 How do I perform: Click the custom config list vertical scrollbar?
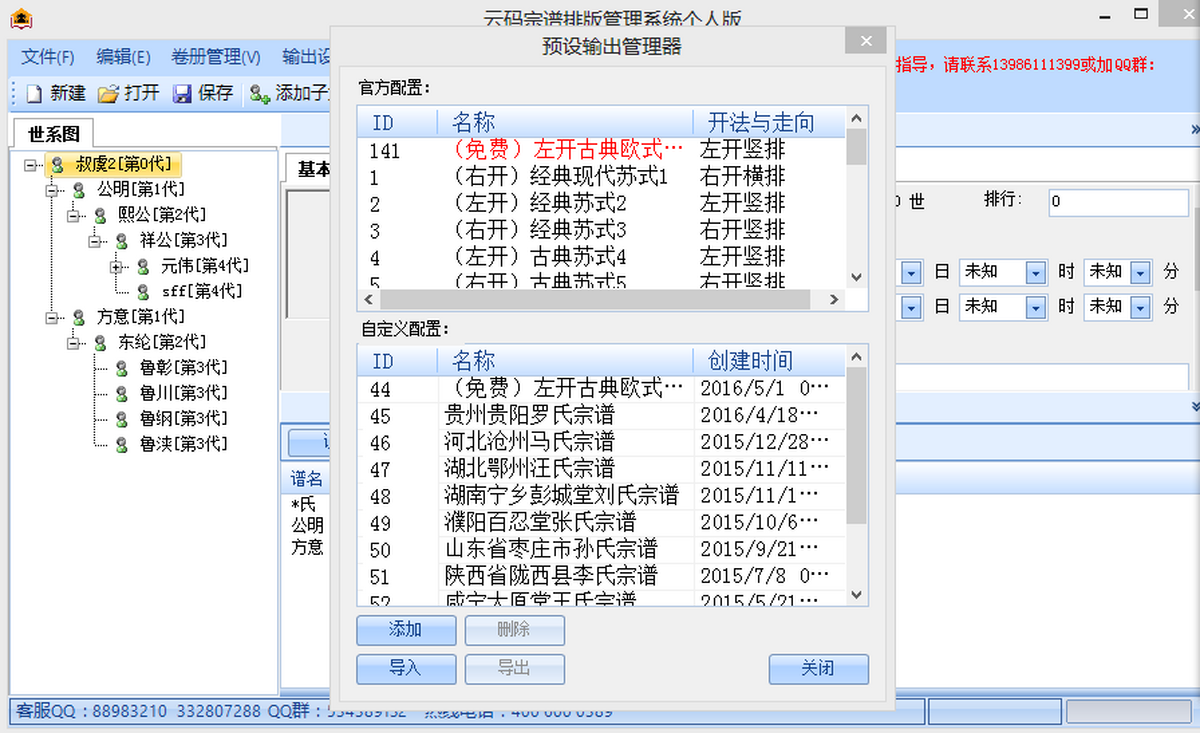pyautogui.click(x=856, y=474)
